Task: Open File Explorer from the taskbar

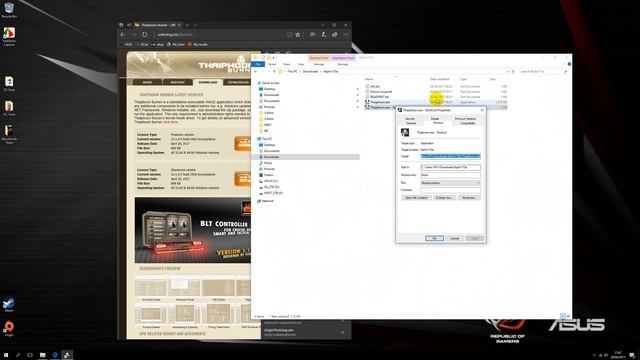Action: coord(42,355)
